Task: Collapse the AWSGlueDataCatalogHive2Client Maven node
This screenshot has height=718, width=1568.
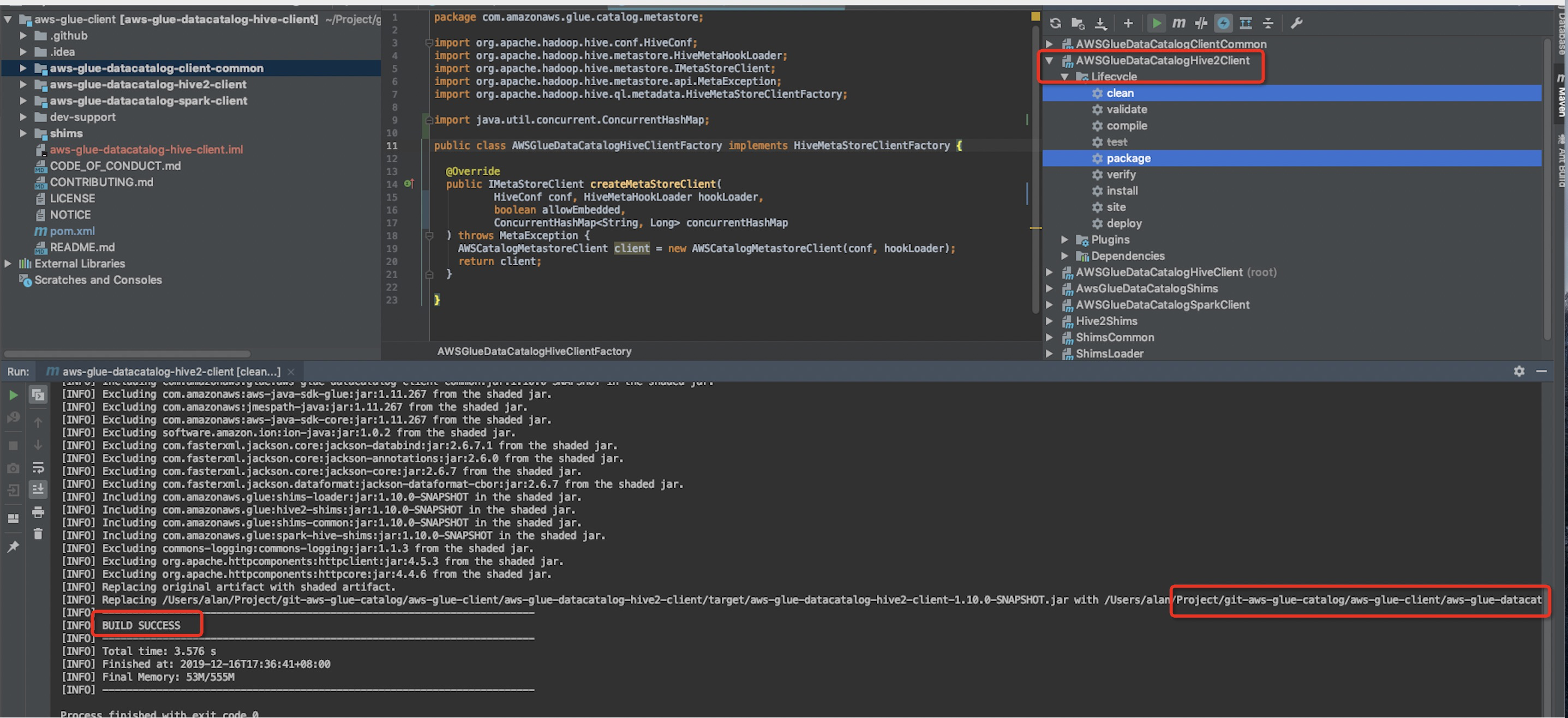Action: (x=1049, y=60)
